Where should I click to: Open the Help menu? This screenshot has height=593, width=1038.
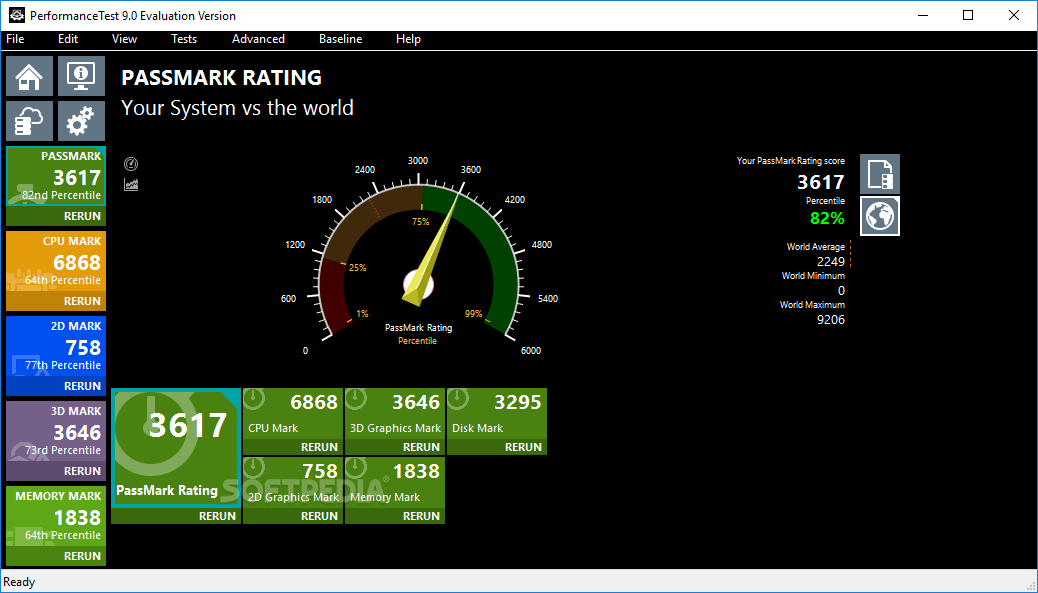click(408, 39)
